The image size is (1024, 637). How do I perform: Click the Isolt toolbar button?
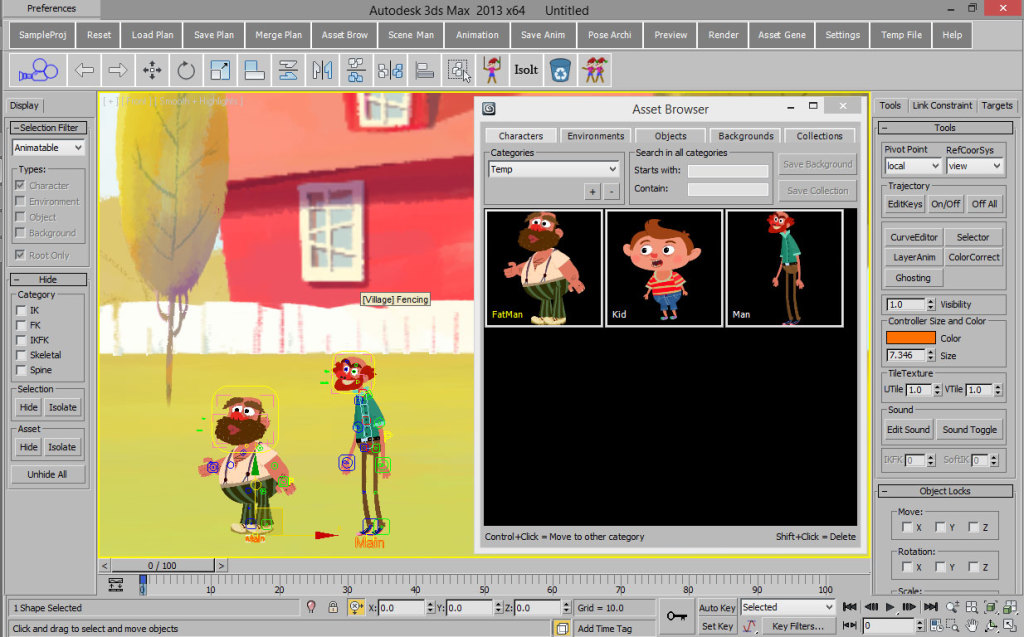tap(526, 70)
